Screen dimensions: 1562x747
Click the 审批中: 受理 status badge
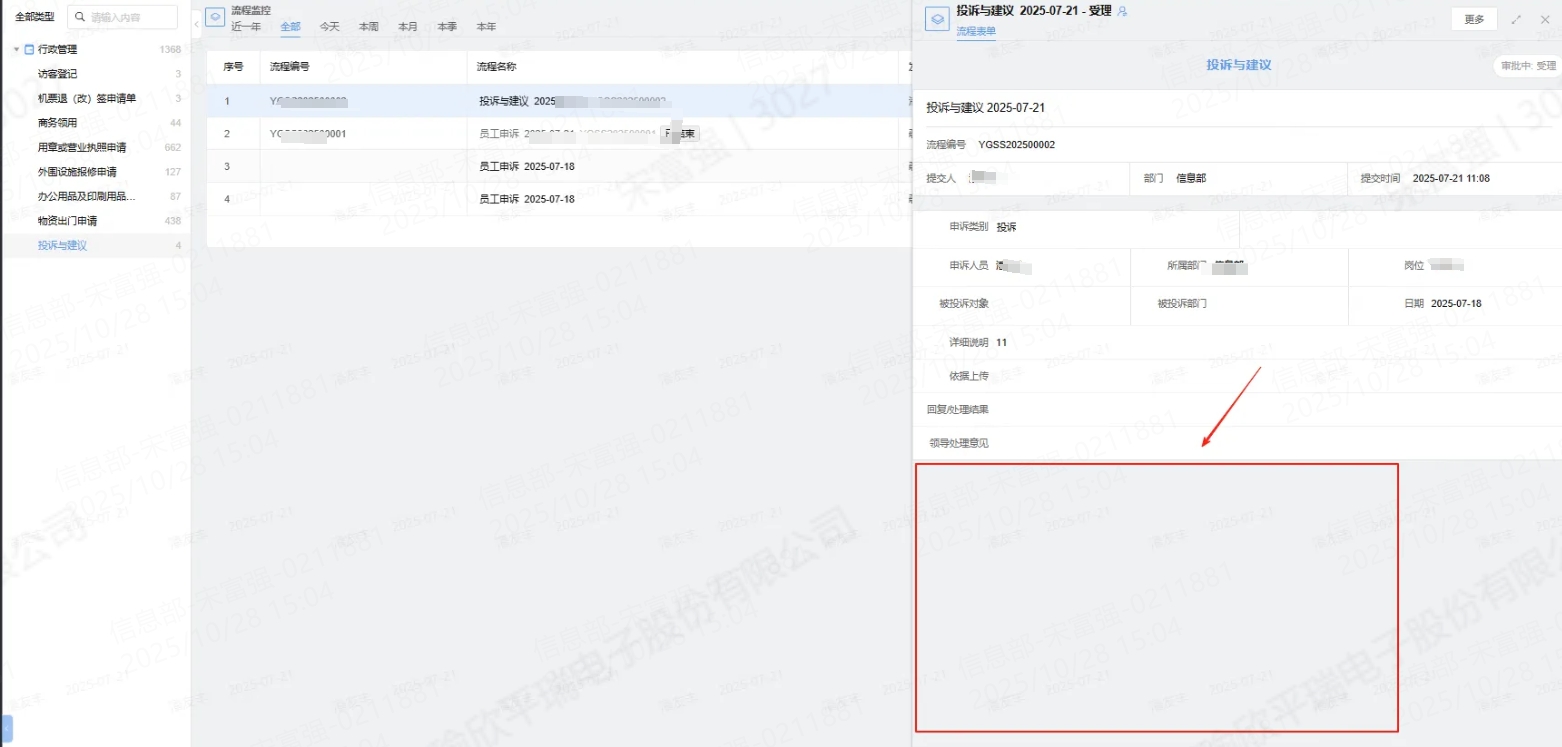(x=1527, y=66)
